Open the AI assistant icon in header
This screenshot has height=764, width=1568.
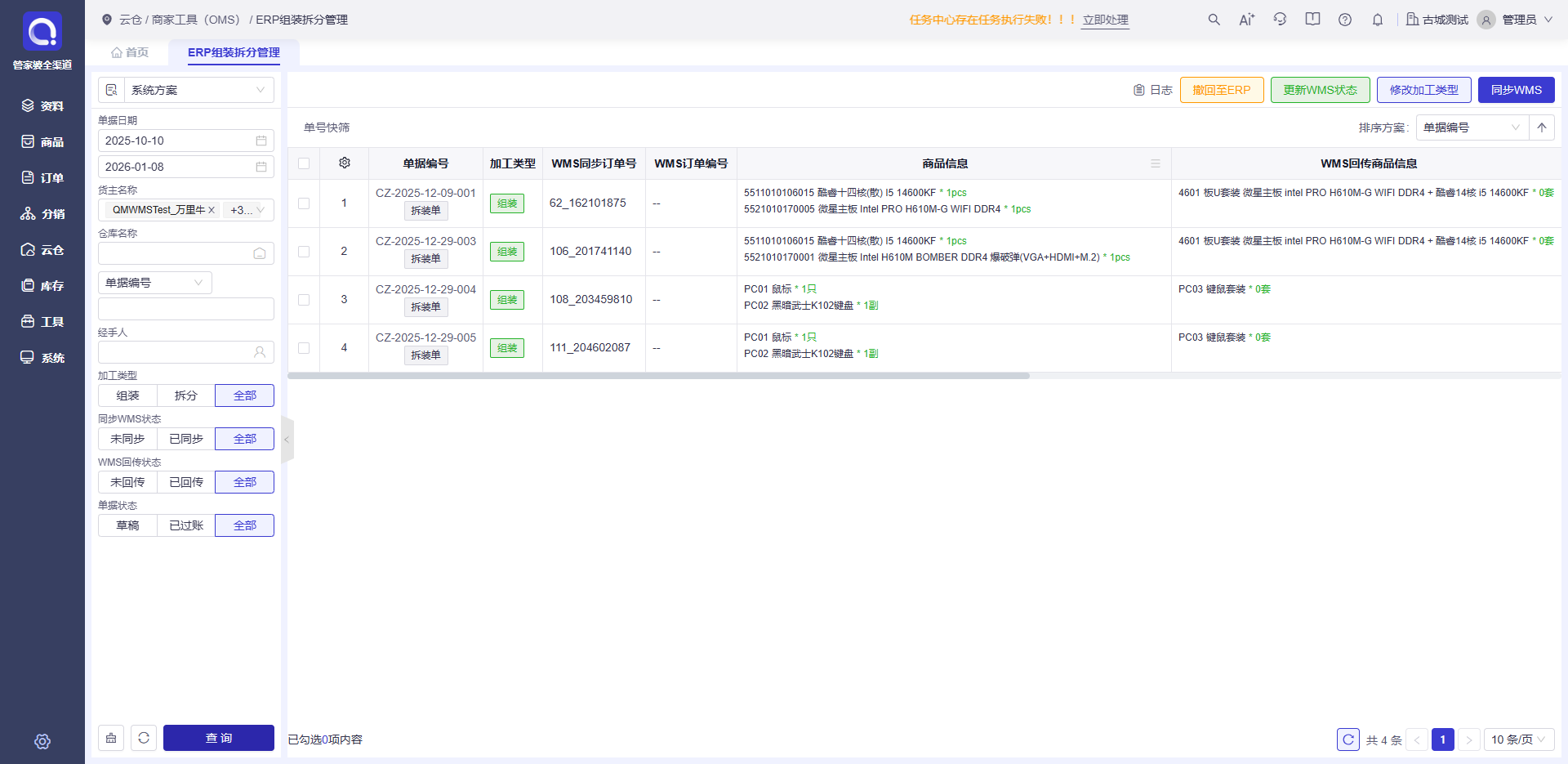1247,20
